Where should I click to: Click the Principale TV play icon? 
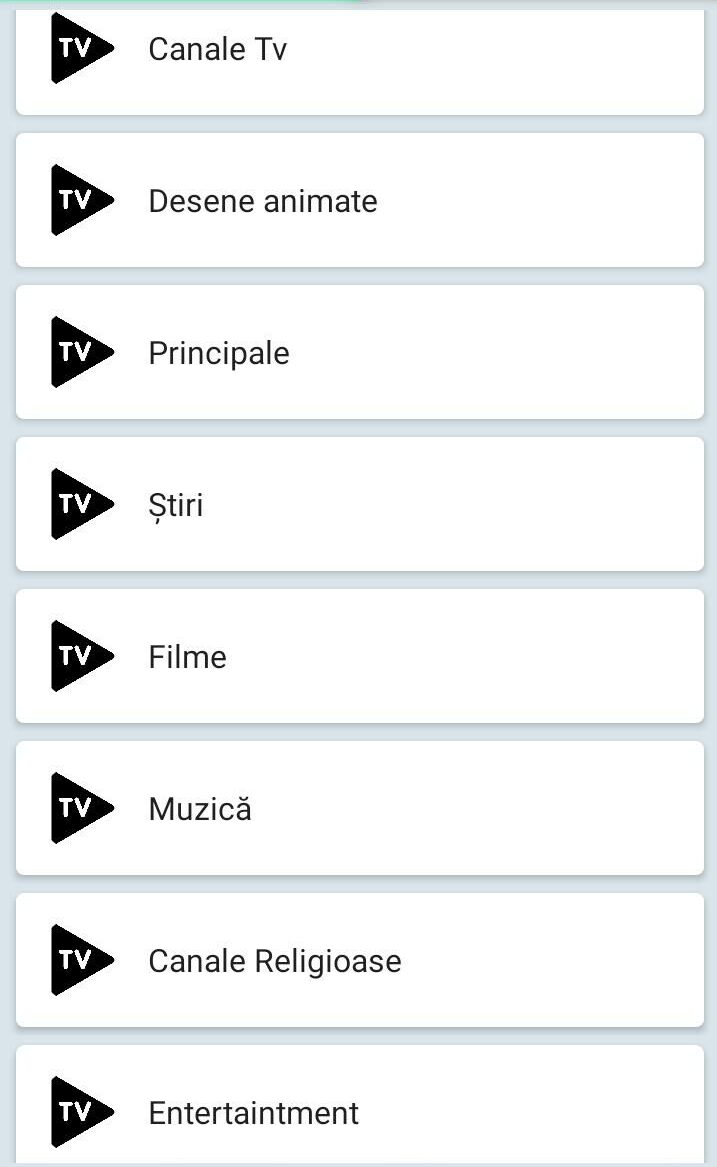click(x=80, y=352)
